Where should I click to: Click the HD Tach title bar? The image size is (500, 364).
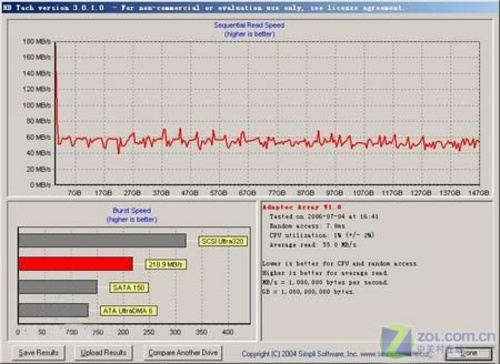250,7
